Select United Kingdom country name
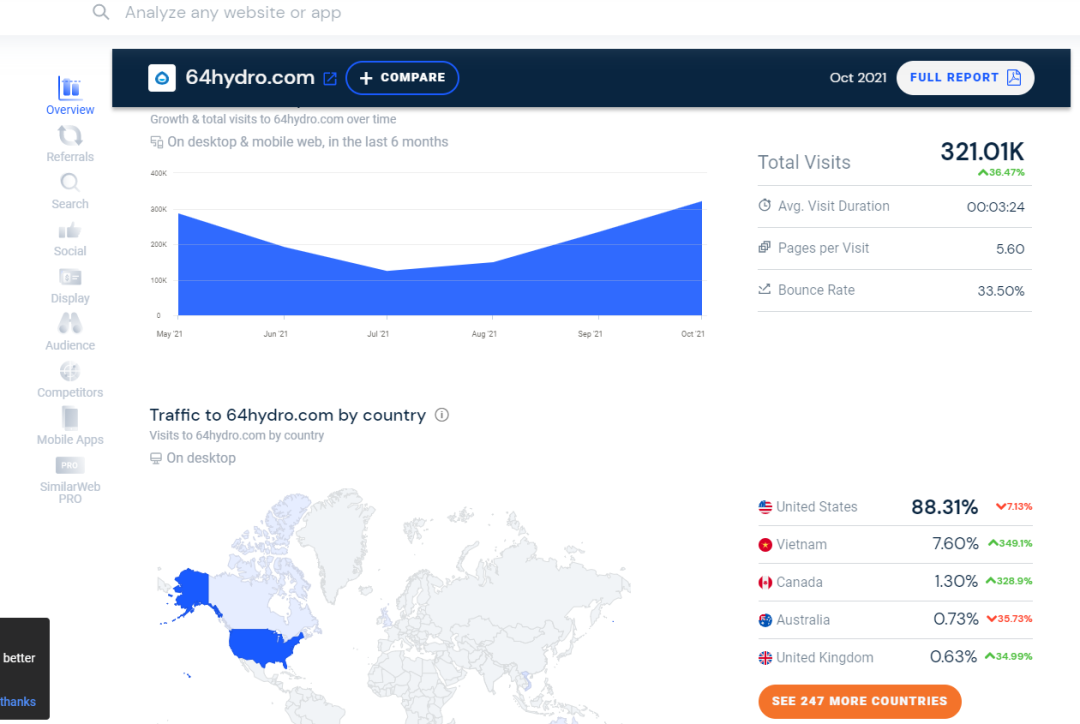Viewport: 1080px width, 724px height. (x=825, y=658)
